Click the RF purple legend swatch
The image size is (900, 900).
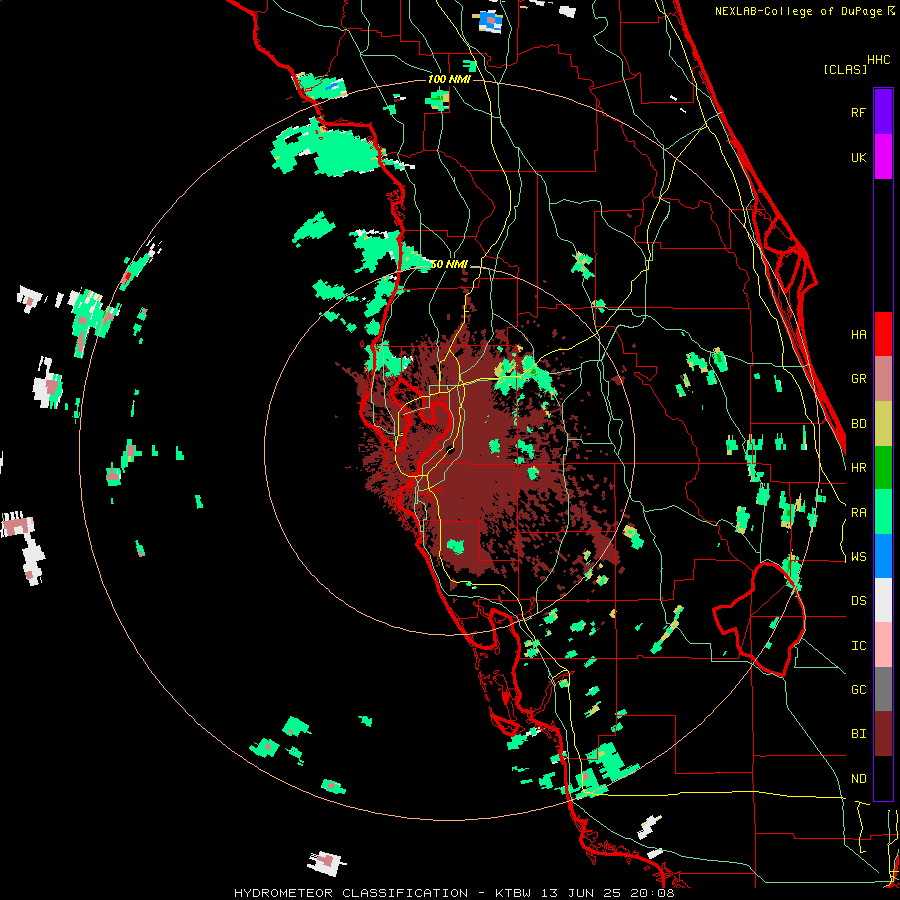tap(883, 111)
